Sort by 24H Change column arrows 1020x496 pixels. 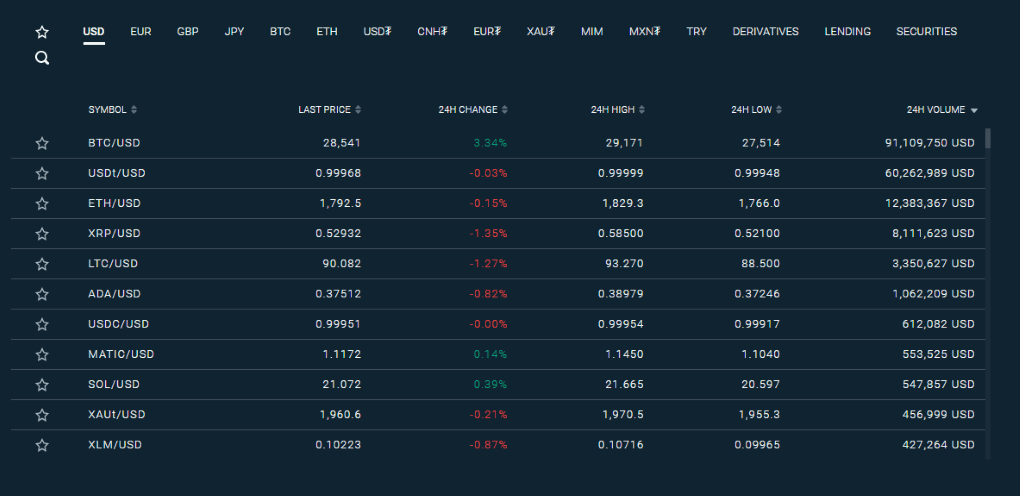[505, 110]
